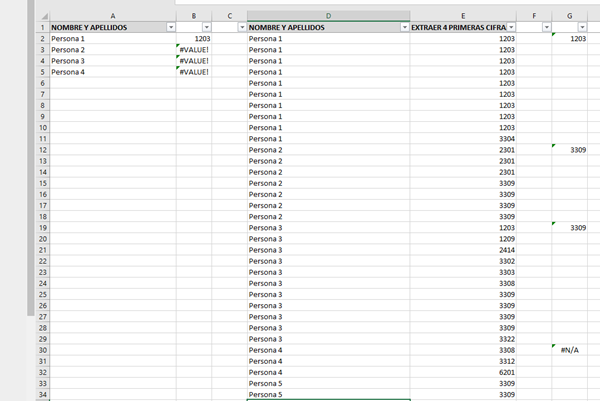Select column B header
Image resolution: width=600 pixels, height=401 pixels.
click(194, 16)
